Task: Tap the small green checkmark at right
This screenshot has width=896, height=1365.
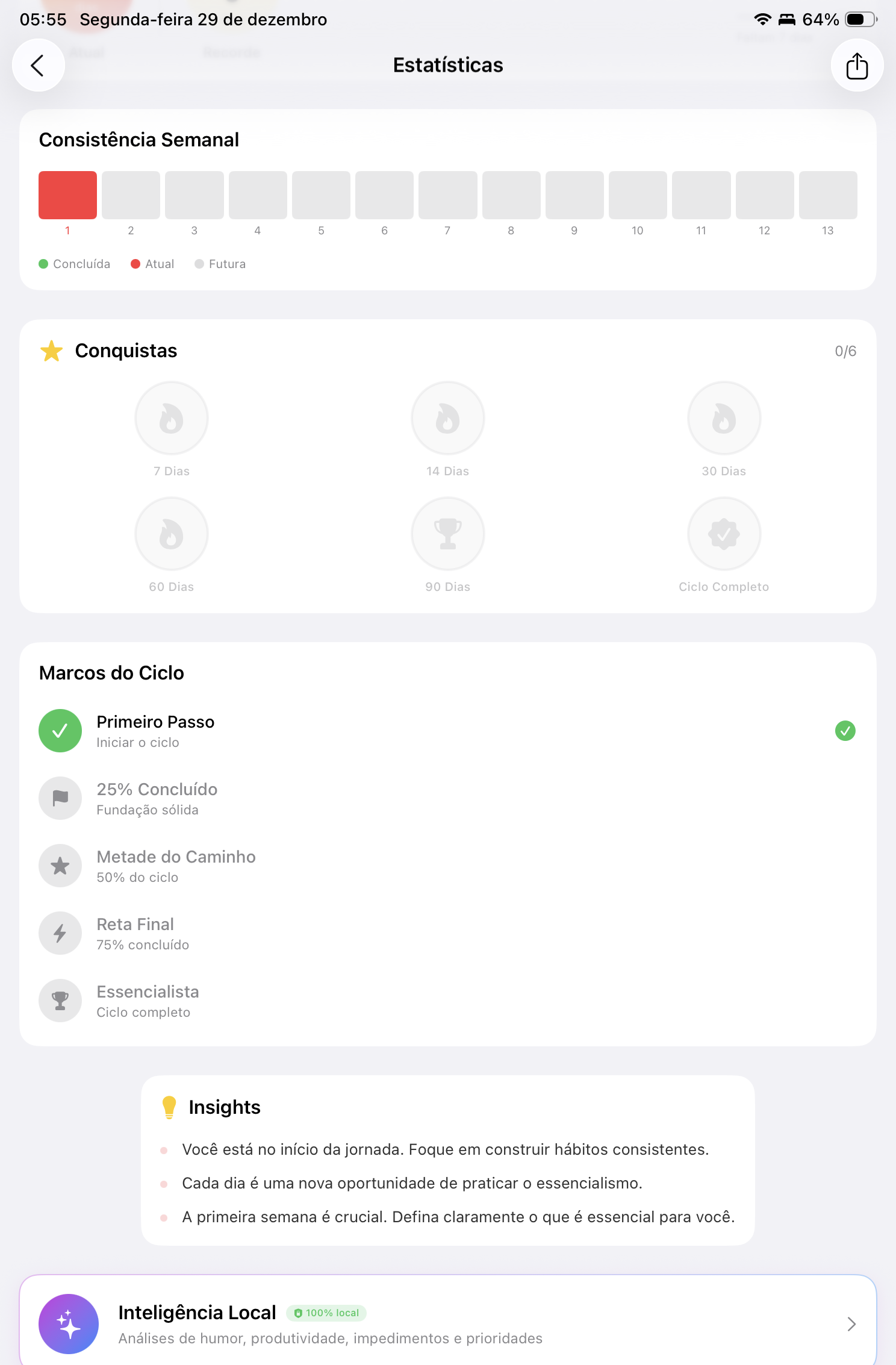Action: click(x=845, y=731)
